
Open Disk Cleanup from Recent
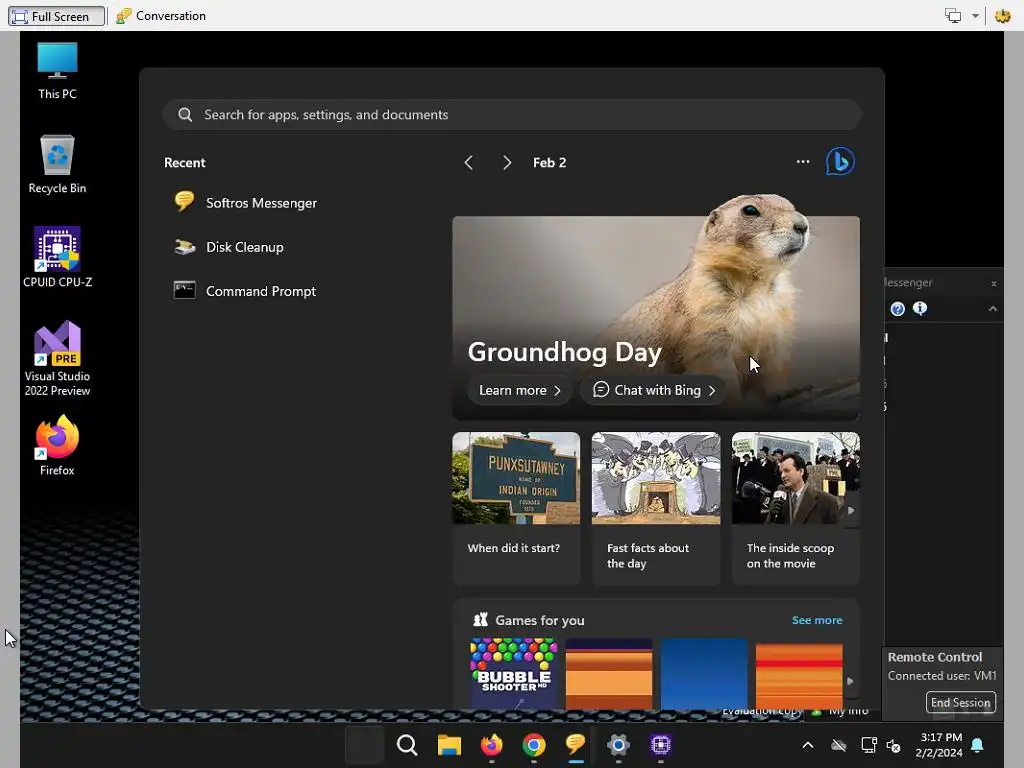click(x=229, y=248)
